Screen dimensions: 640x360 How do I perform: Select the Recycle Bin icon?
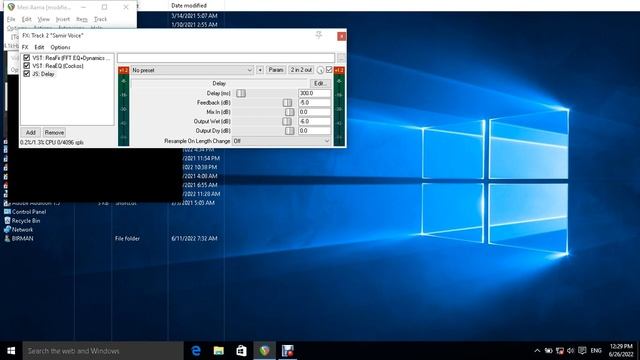click(22, 221)
